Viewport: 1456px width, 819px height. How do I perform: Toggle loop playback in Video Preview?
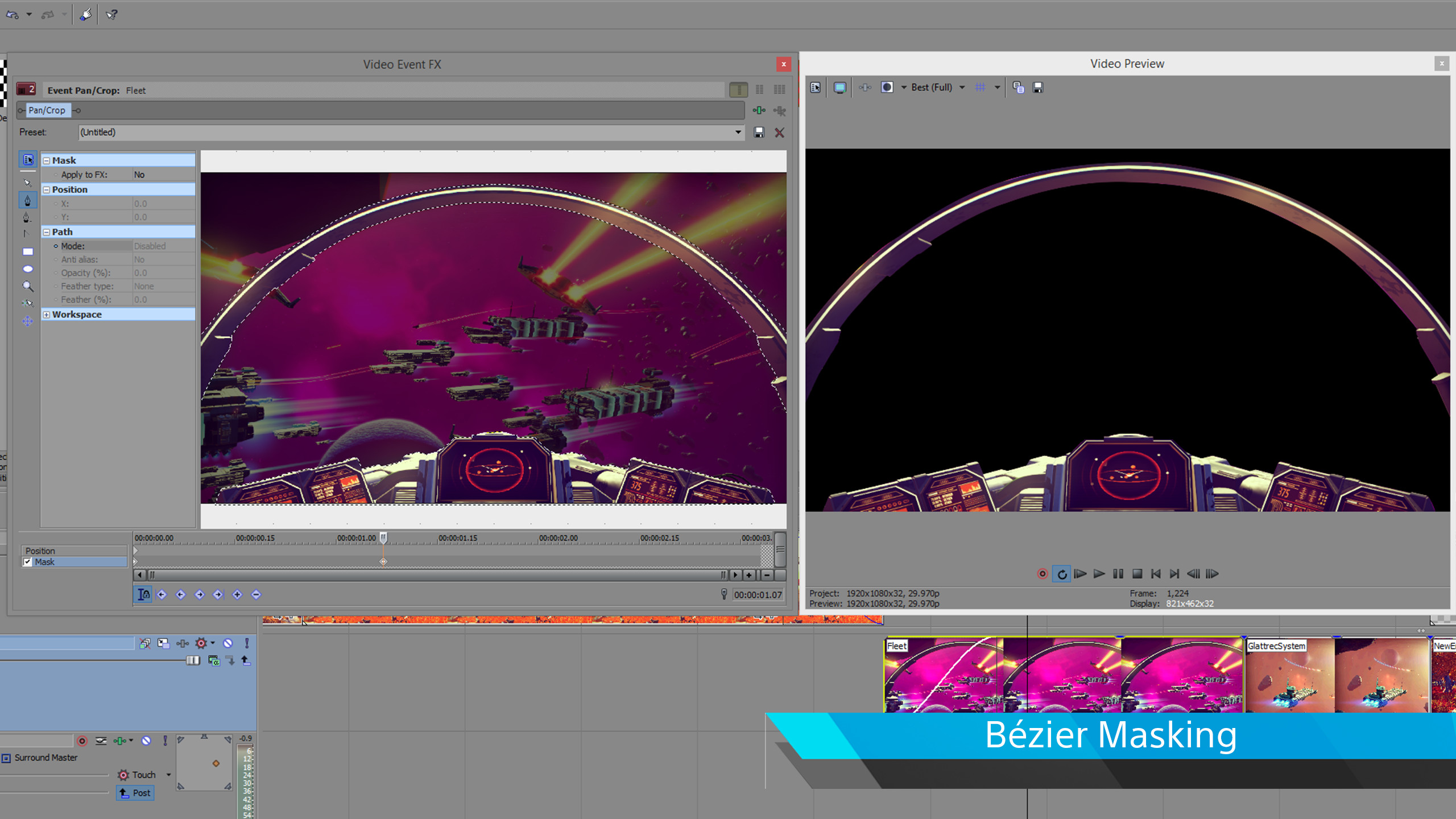[x=1062, y=574]
